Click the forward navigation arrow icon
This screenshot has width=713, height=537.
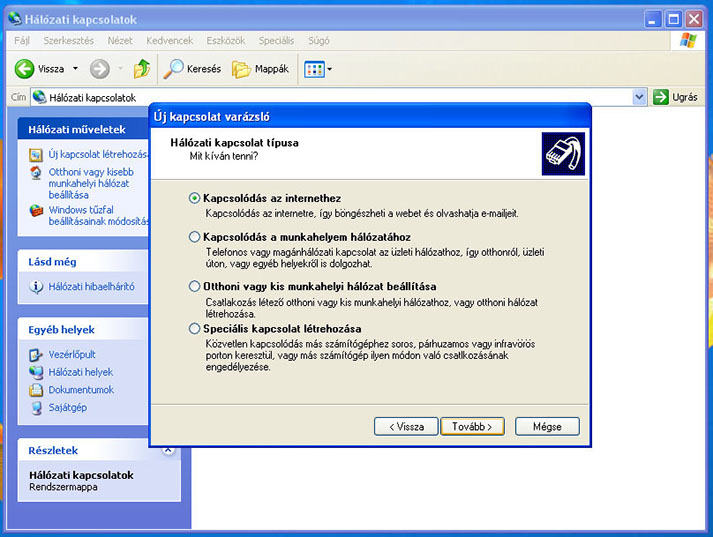coord(100,69)
